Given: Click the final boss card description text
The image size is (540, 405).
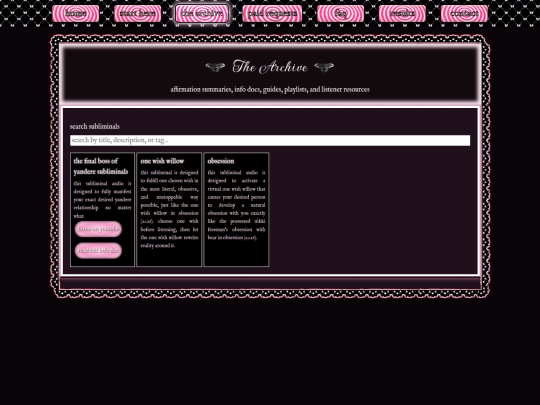Looking at the screenshot, I should (x=102, y=200).
